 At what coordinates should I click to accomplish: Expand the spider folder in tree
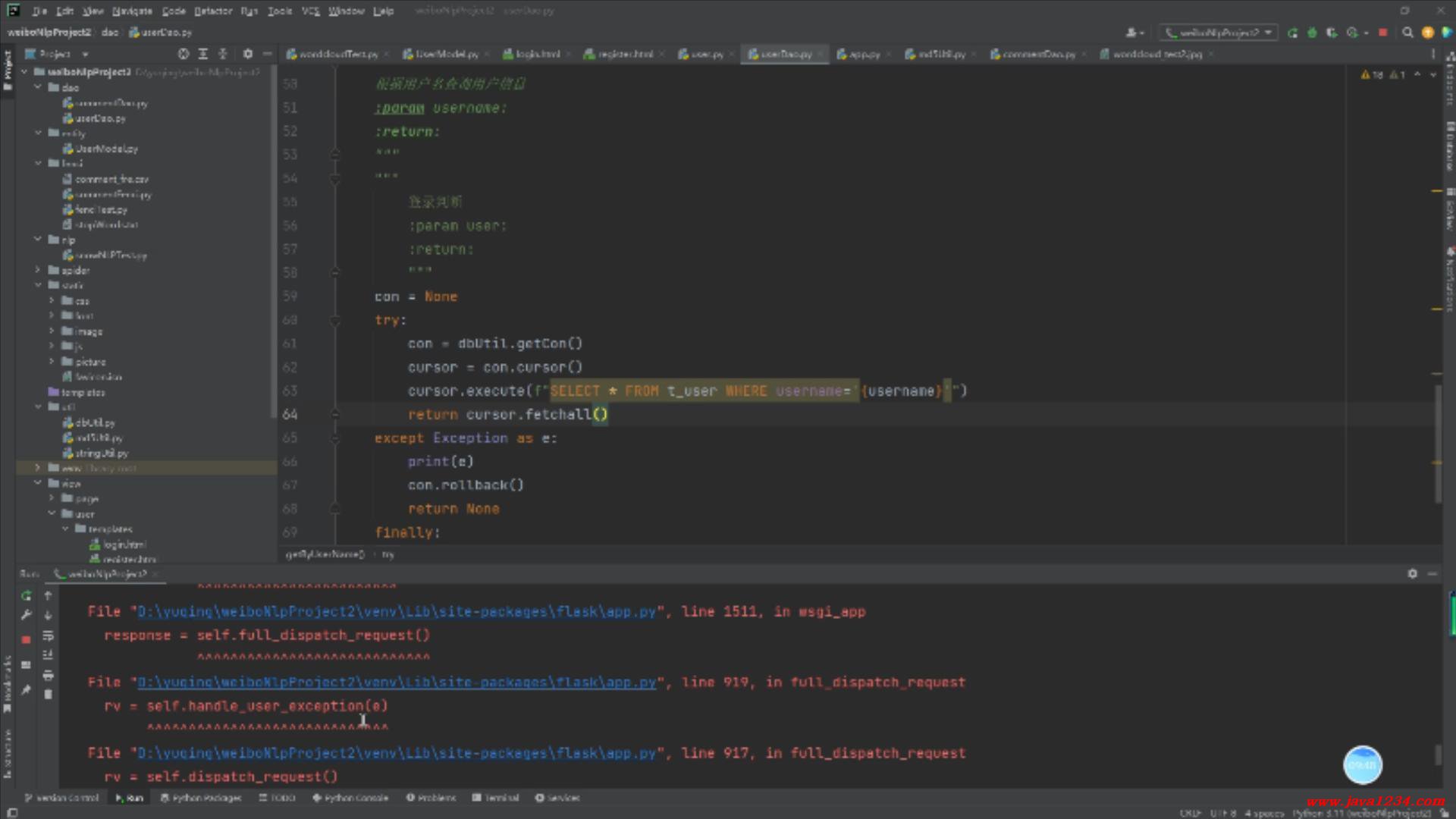coord(37,270)
